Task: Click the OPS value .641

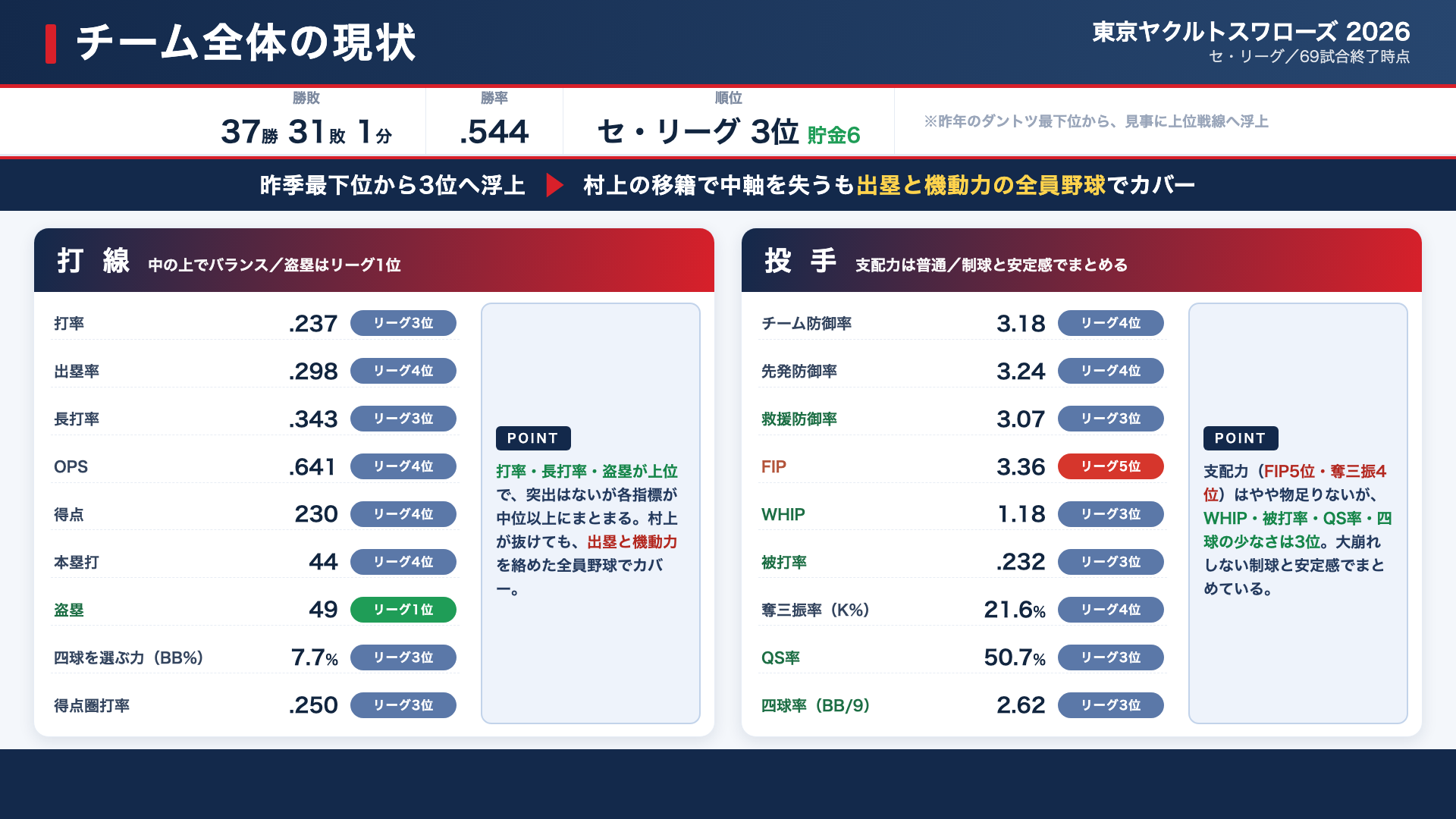Action: 312,467
